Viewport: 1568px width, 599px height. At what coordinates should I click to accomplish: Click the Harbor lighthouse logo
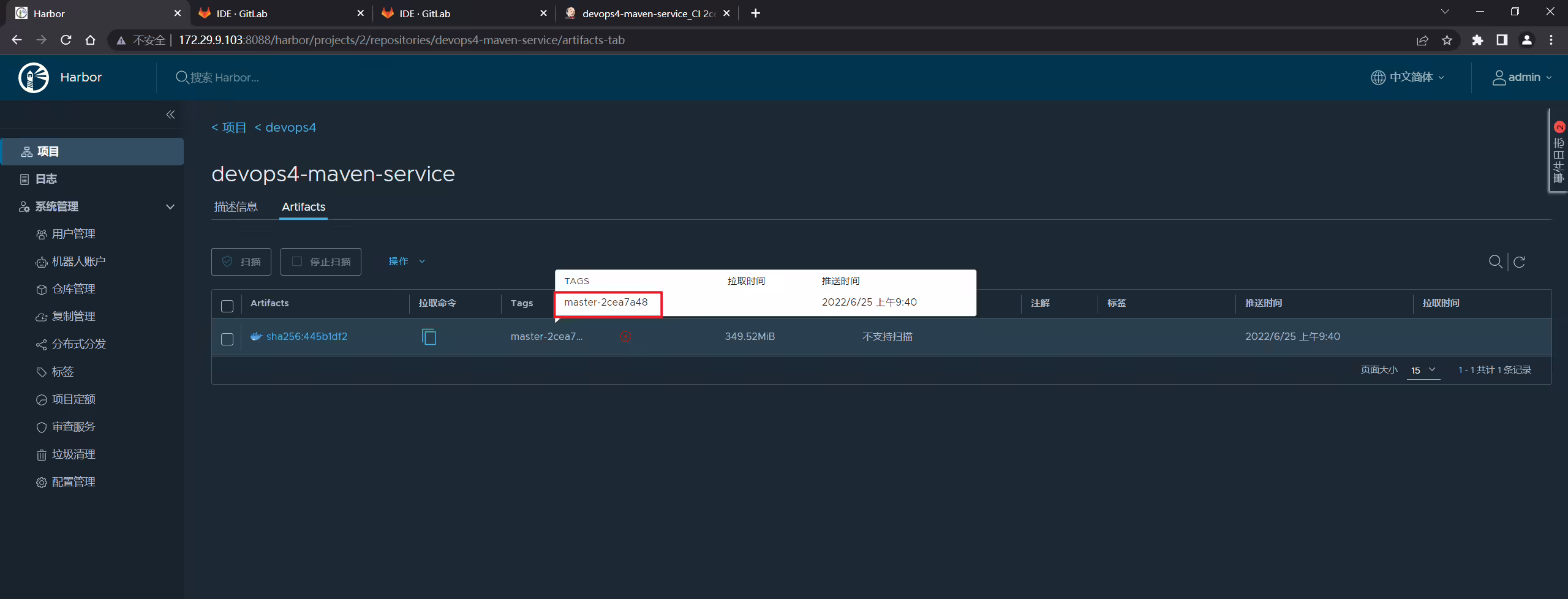coord(34,78)
